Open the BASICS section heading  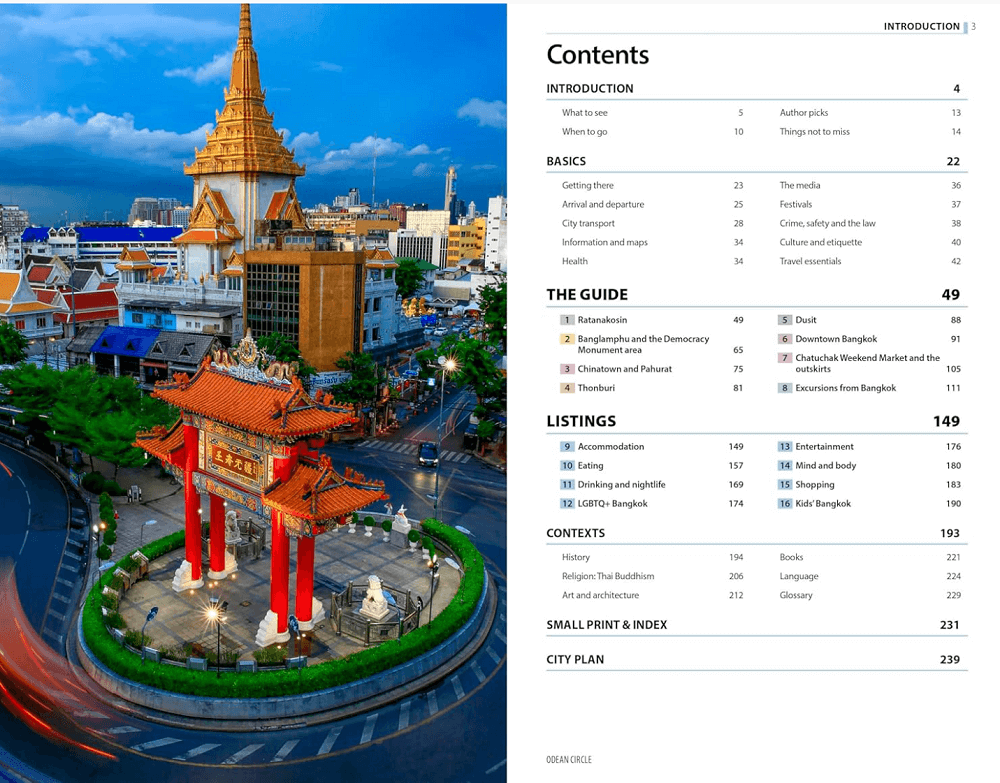click(566, 161)
